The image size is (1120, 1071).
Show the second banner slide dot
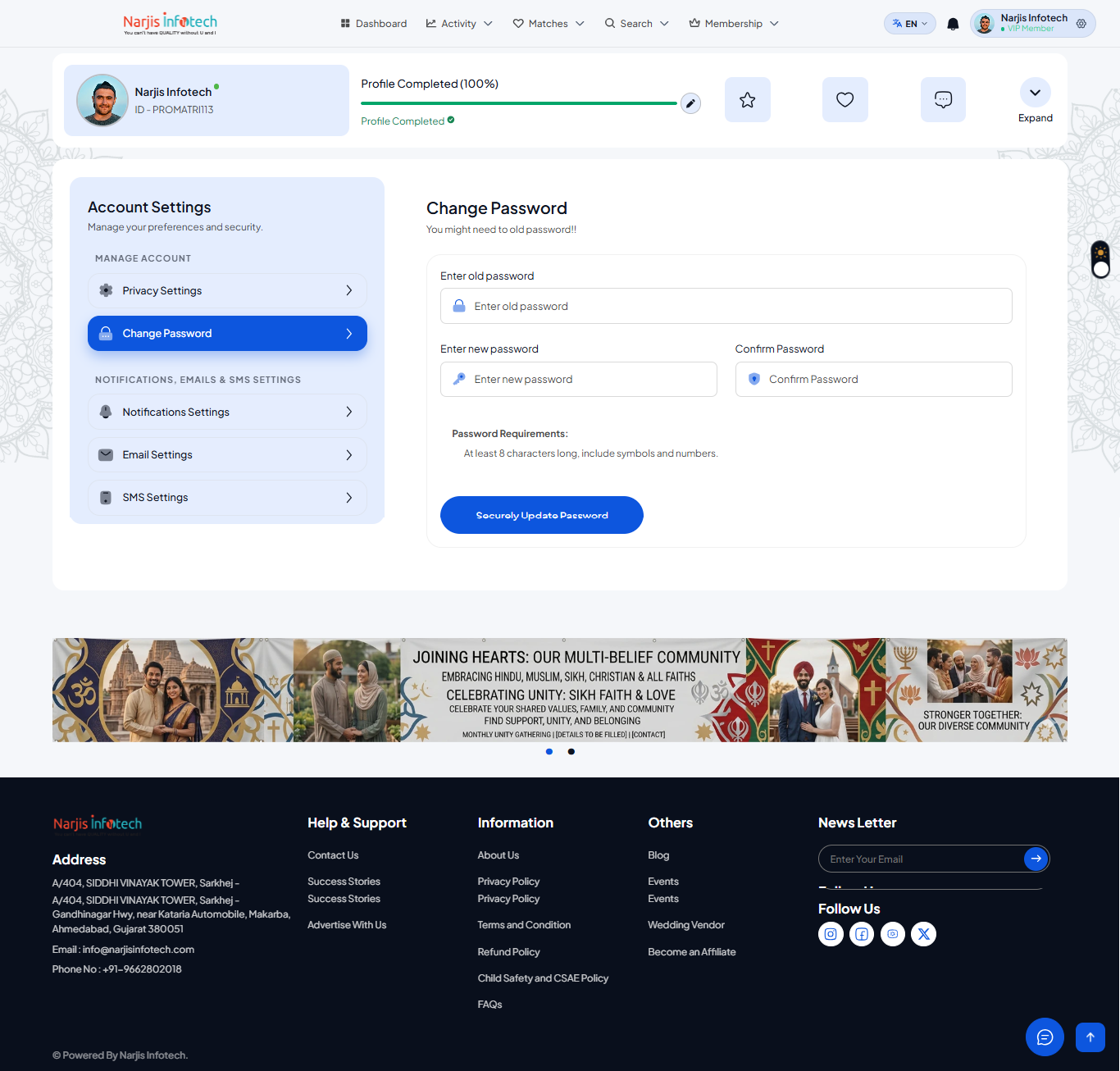pos(571,751)
